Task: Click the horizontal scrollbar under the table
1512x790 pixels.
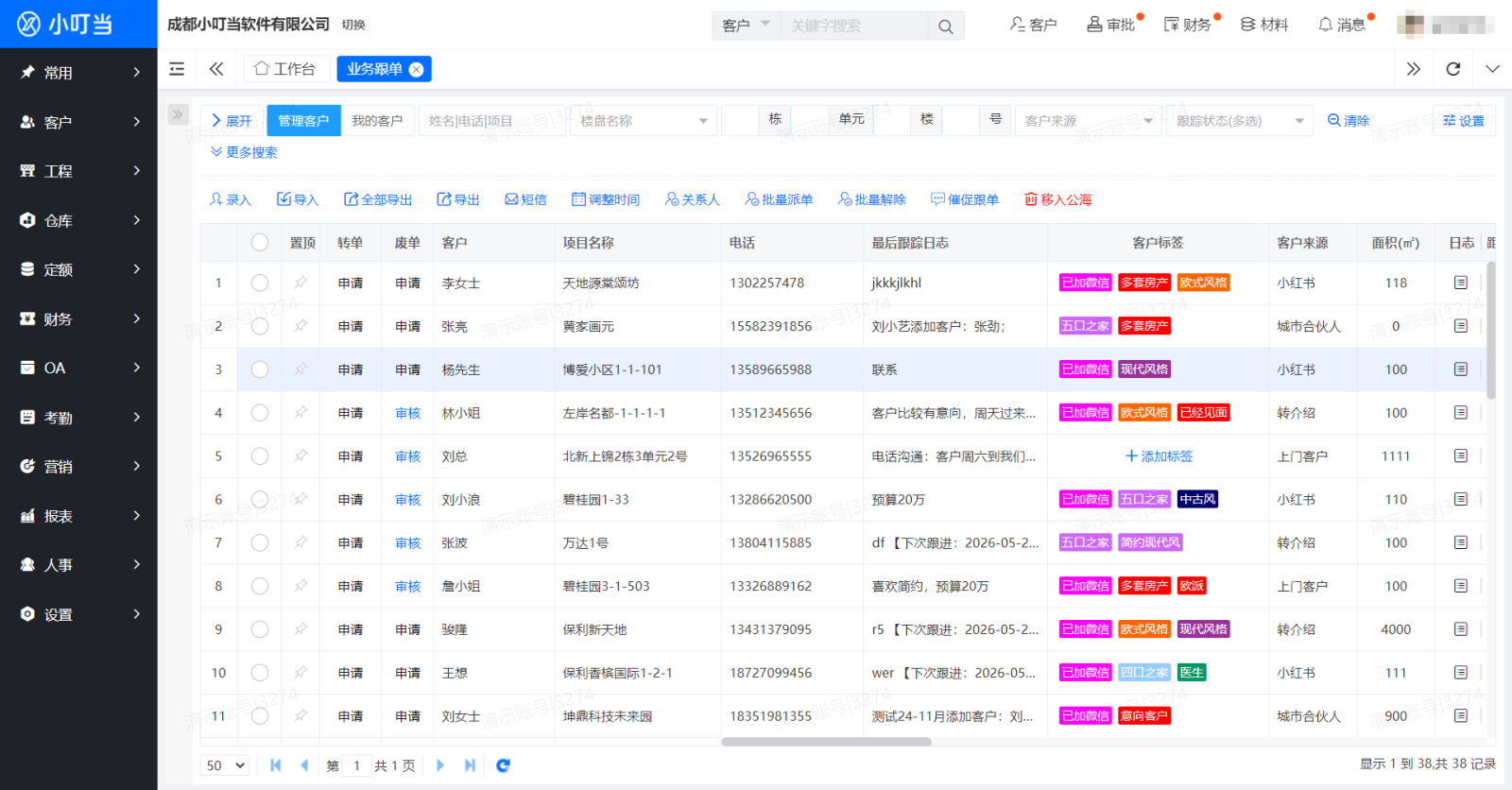Action: (x=826, y=742)
